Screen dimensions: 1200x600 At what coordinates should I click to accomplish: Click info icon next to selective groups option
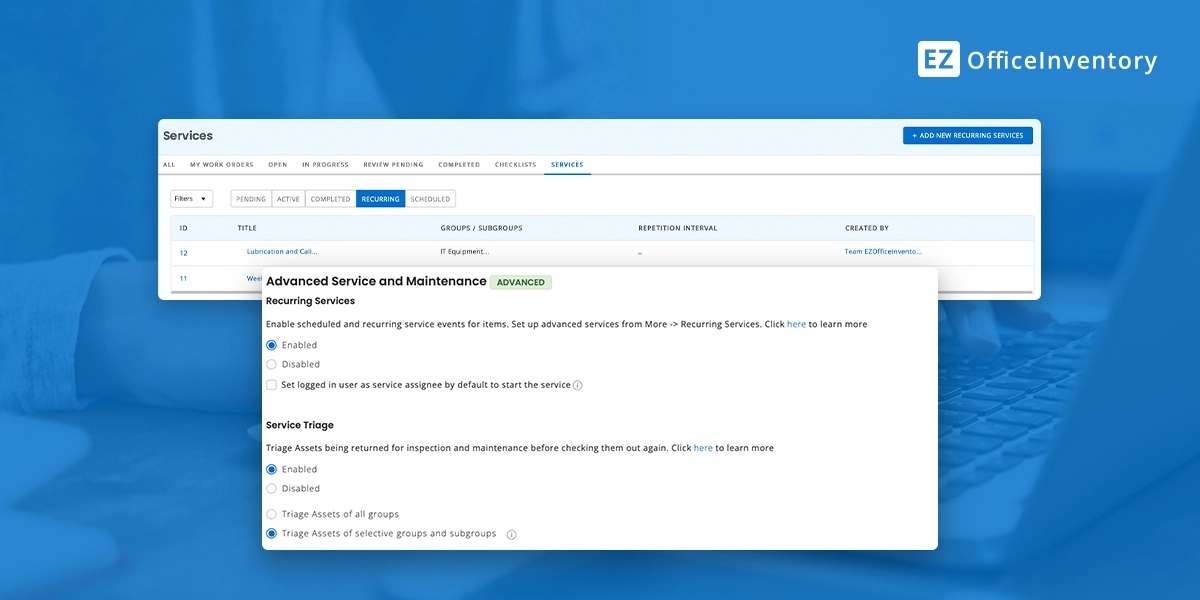pos(511,533)
